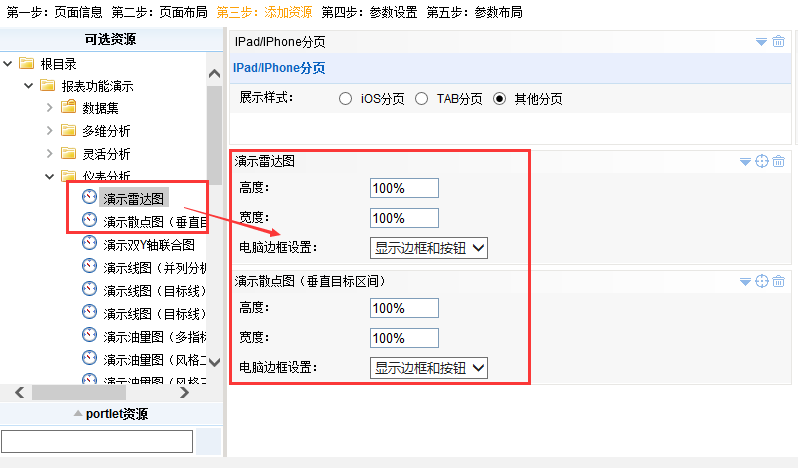
Task: Collapse the IPad/IPhone分页 panel arrow icon
Action: coord(761,42)
